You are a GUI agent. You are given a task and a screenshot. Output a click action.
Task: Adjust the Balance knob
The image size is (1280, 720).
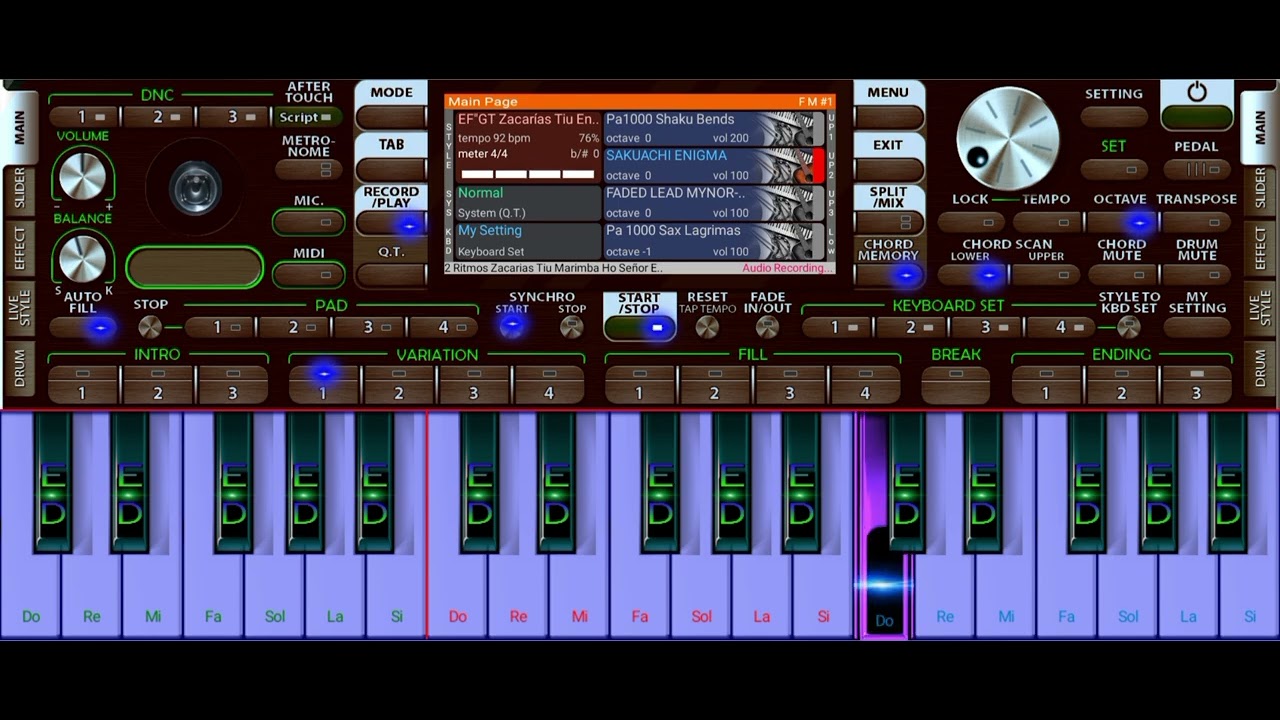(x=82, y=259)
